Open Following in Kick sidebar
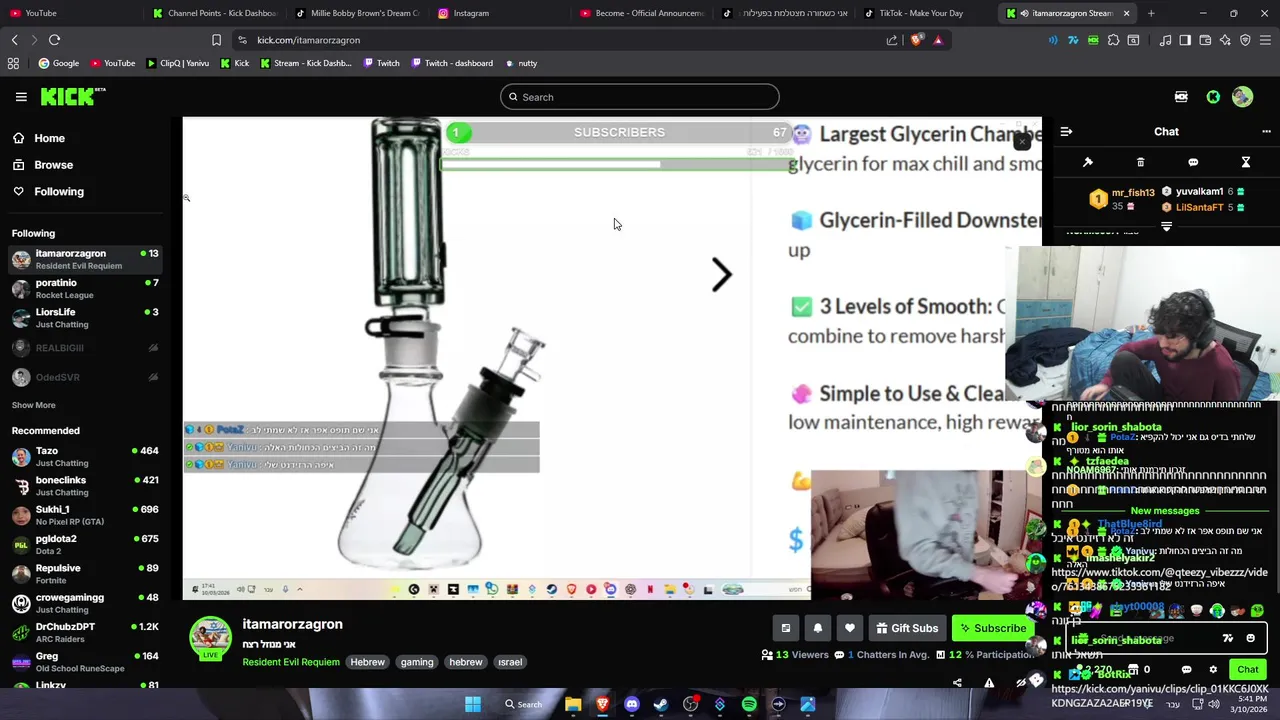The height and width of the screenshot is (720, 1280). (x=48, y=191)
